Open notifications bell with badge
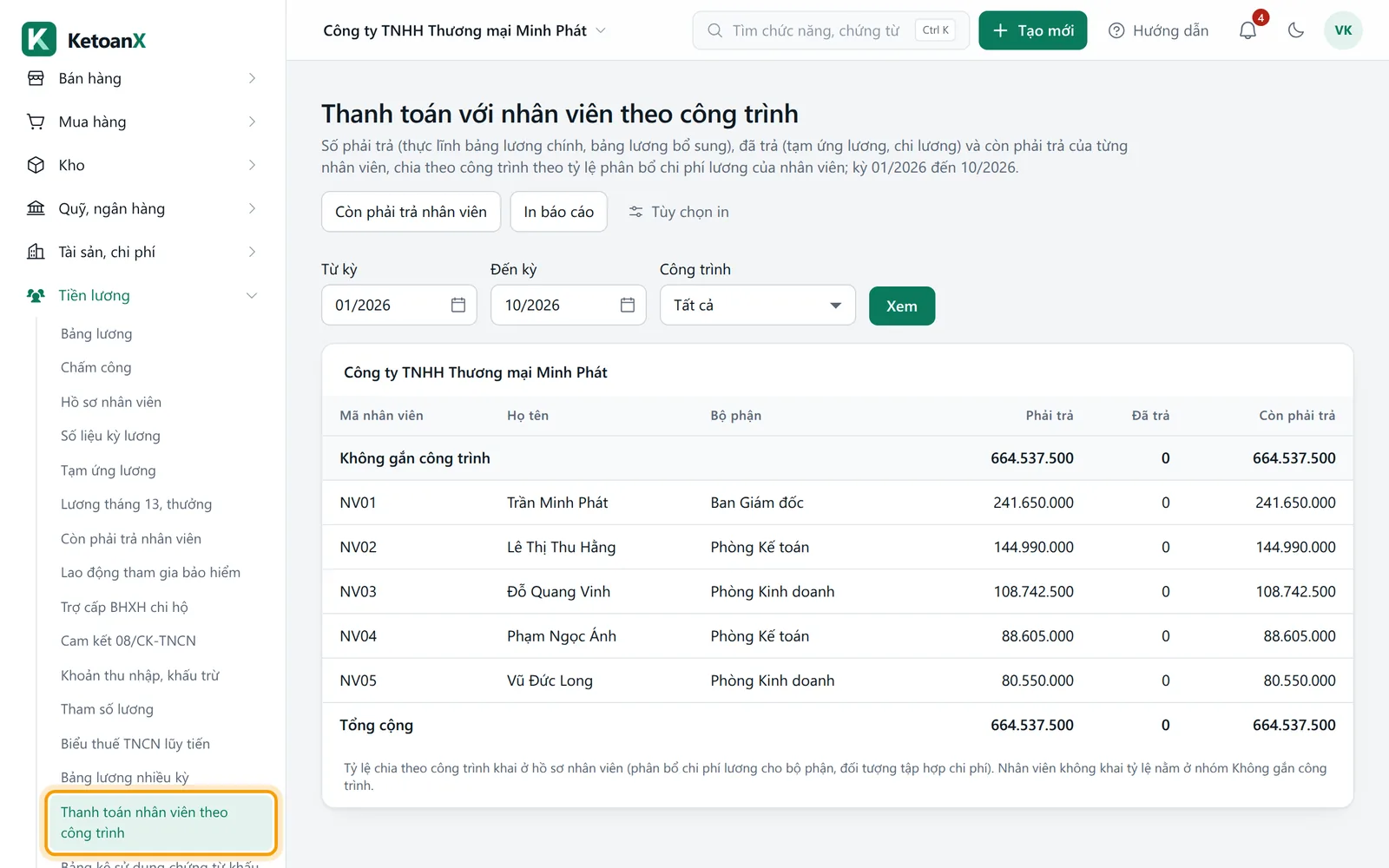The height and width of the screenshot is (868, 1389). click(1247, 30)
